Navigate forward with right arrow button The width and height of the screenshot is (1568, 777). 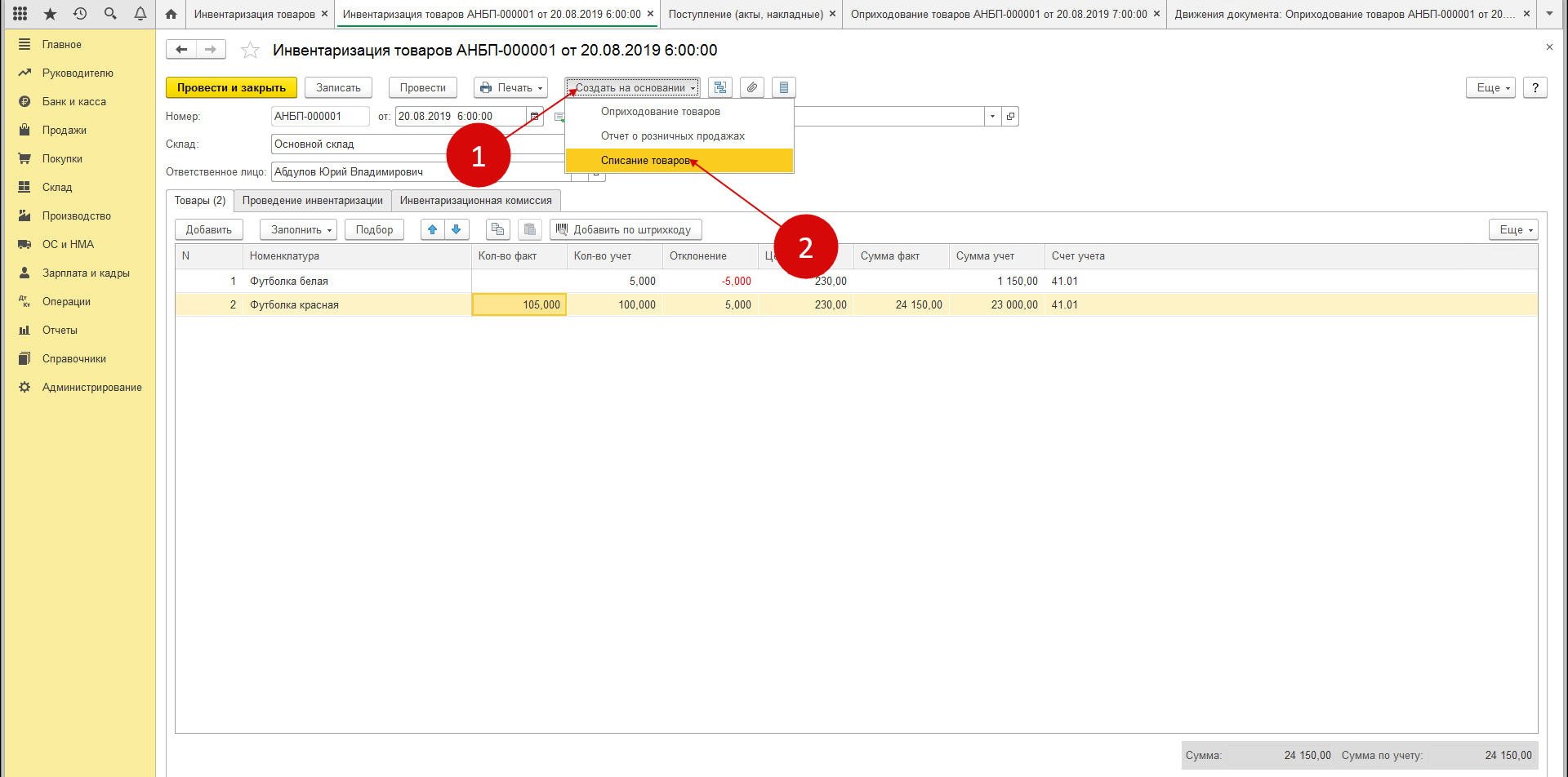pyautogui.click(x=211, y=50)
